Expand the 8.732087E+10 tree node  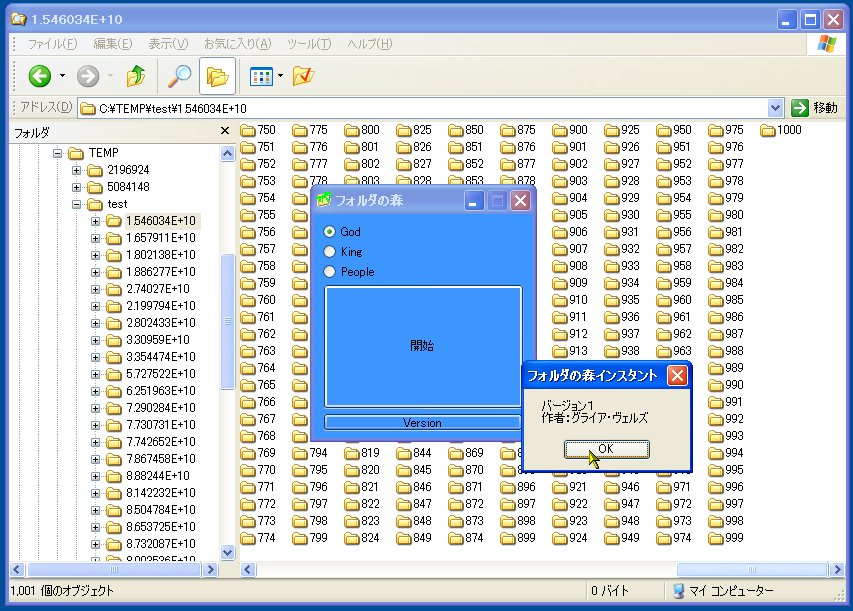coord(95,544)
